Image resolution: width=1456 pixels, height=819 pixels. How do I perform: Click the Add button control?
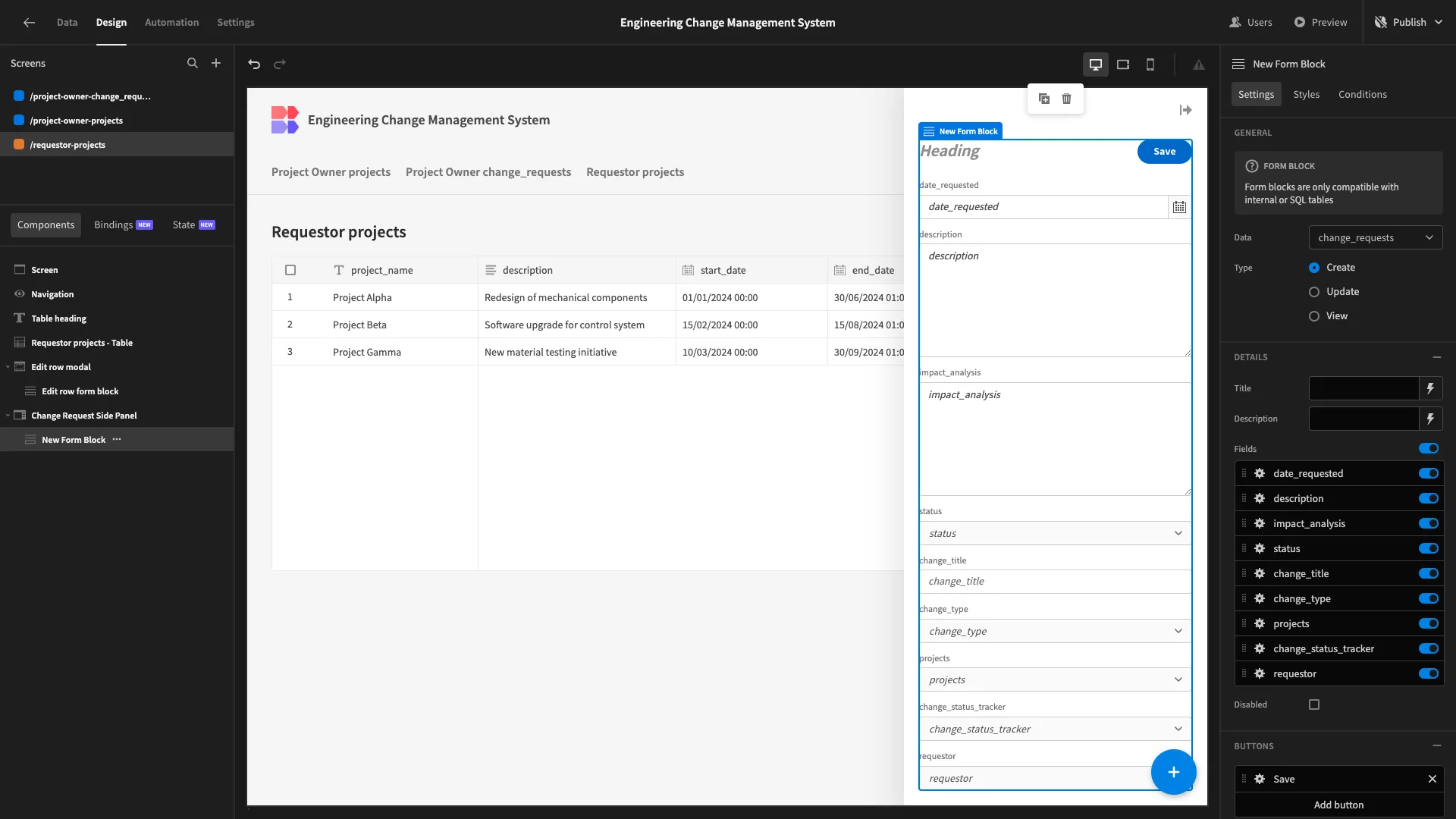[1338, 805]
